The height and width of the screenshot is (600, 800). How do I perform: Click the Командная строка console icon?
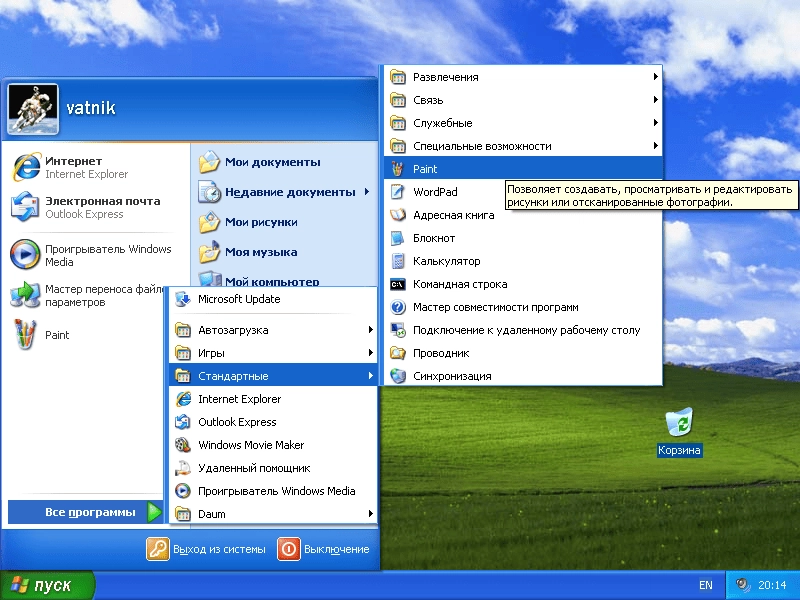397,284
